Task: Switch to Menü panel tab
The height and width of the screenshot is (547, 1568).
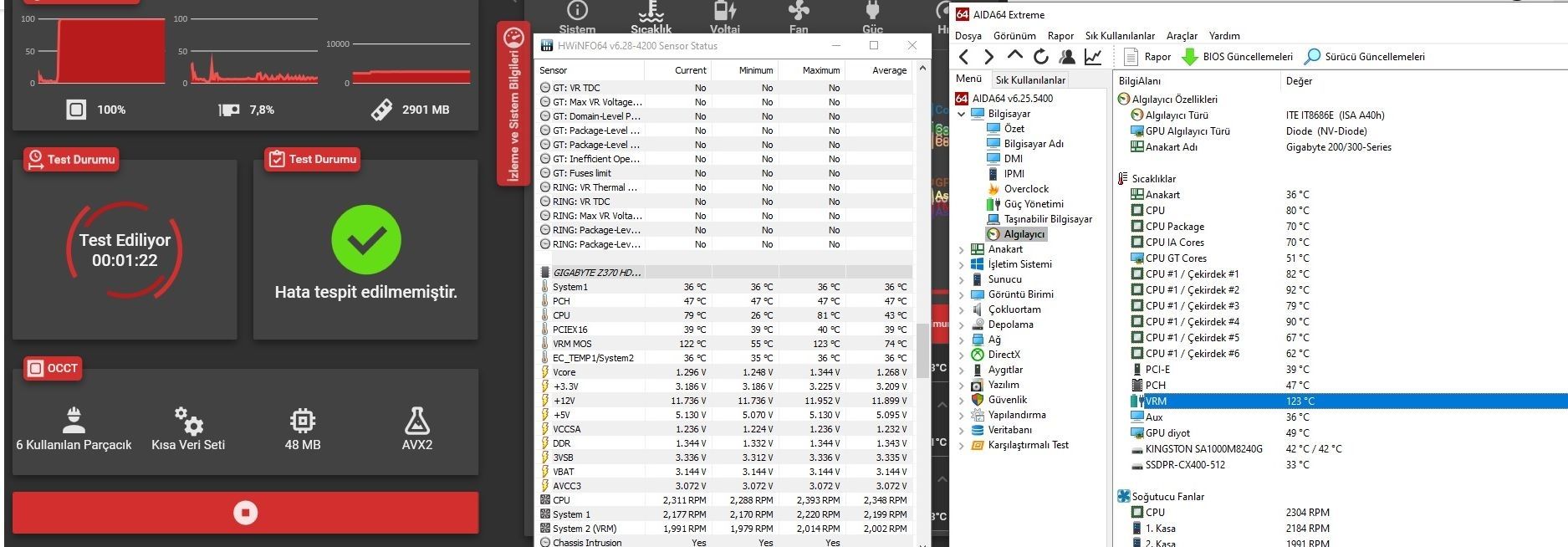Action: point(968,79)
